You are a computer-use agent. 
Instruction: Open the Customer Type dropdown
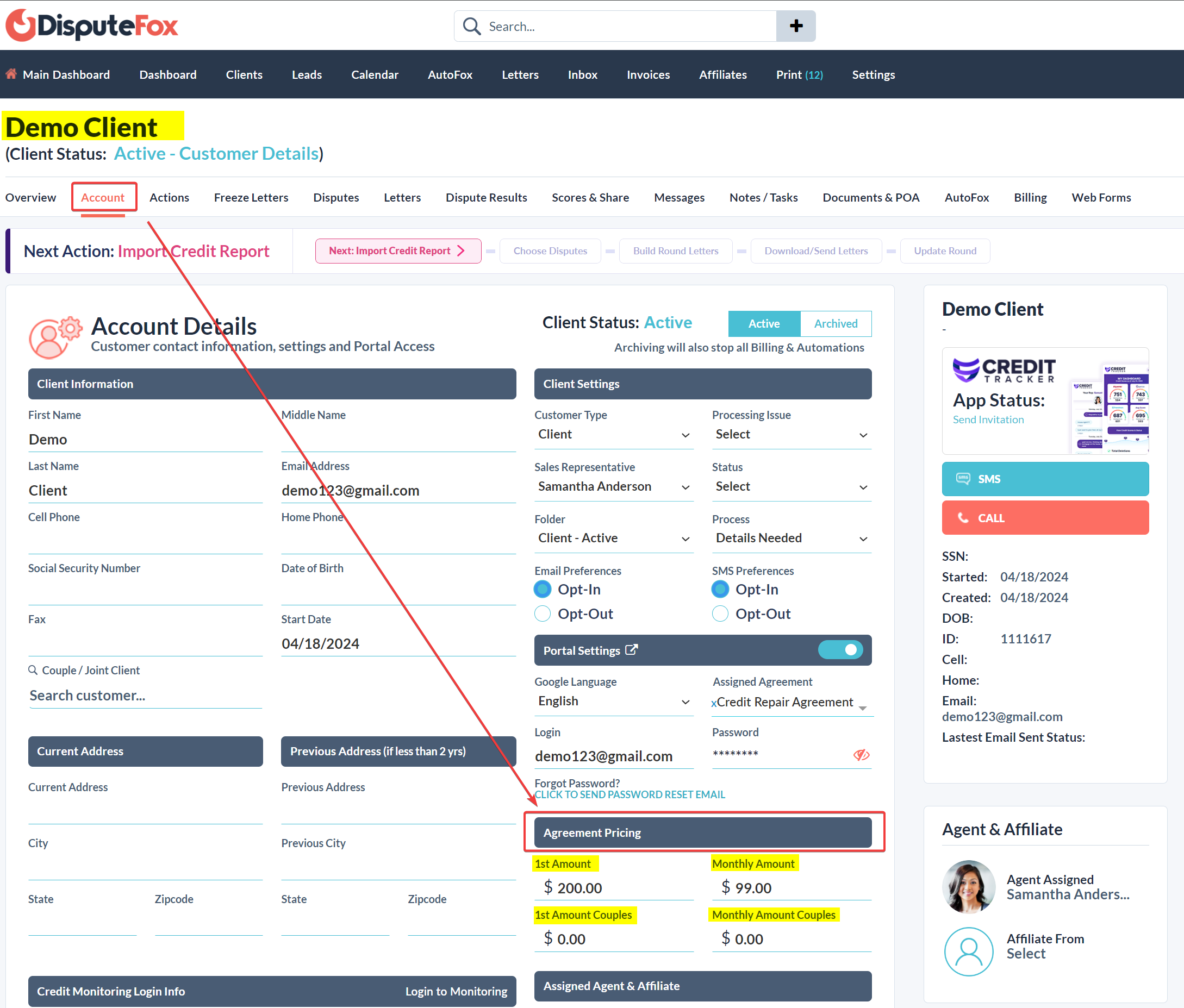pyautogui.click(x=685, y=435)
